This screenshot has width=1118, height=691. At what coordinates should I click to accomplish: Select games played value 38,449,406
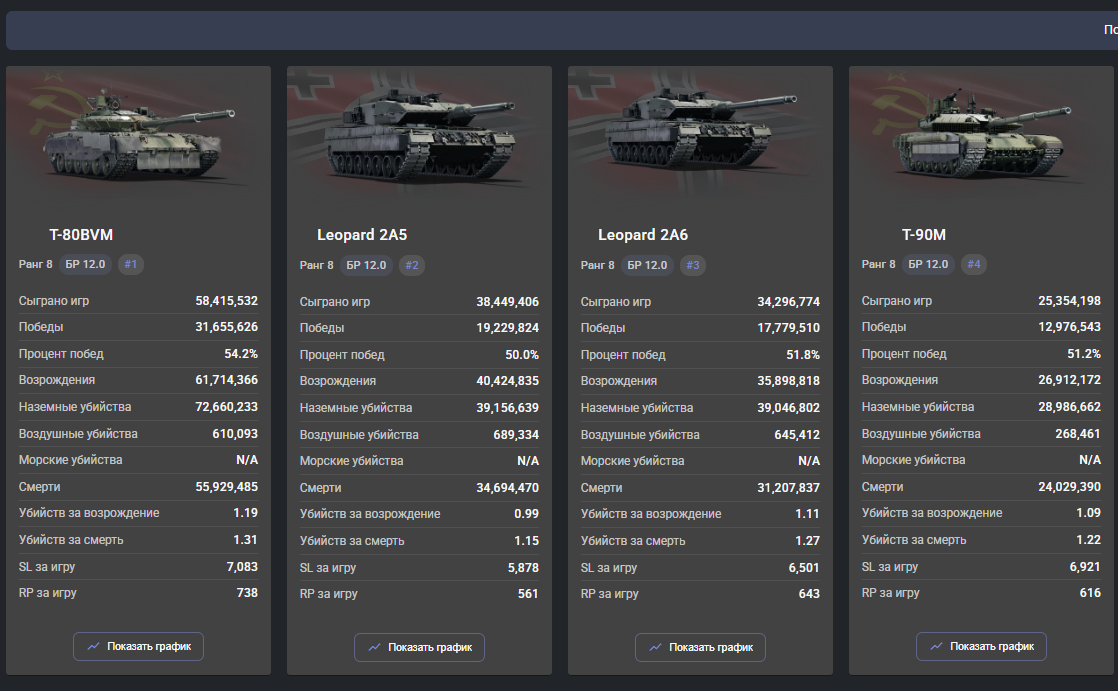click(508, 302)
